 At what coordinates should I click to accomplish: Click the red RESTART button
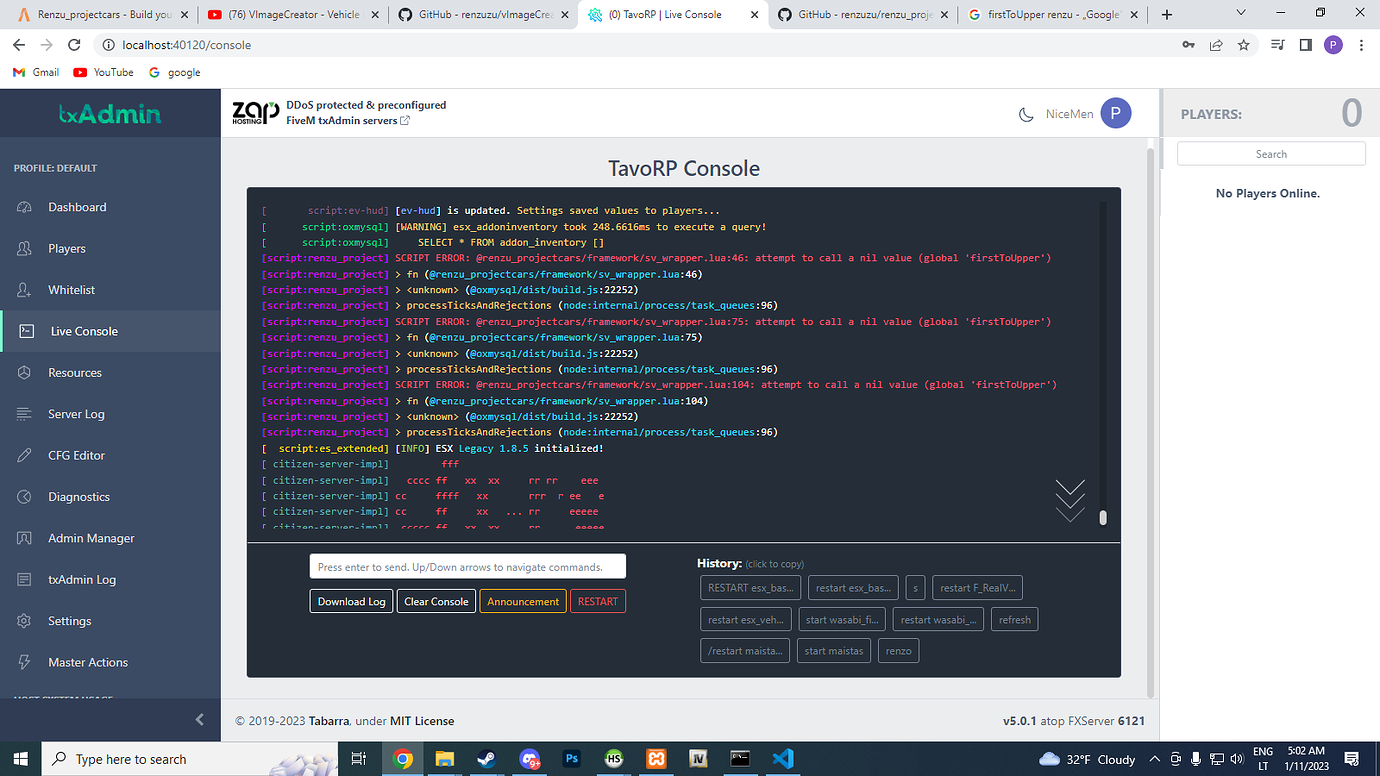(597, 601)
